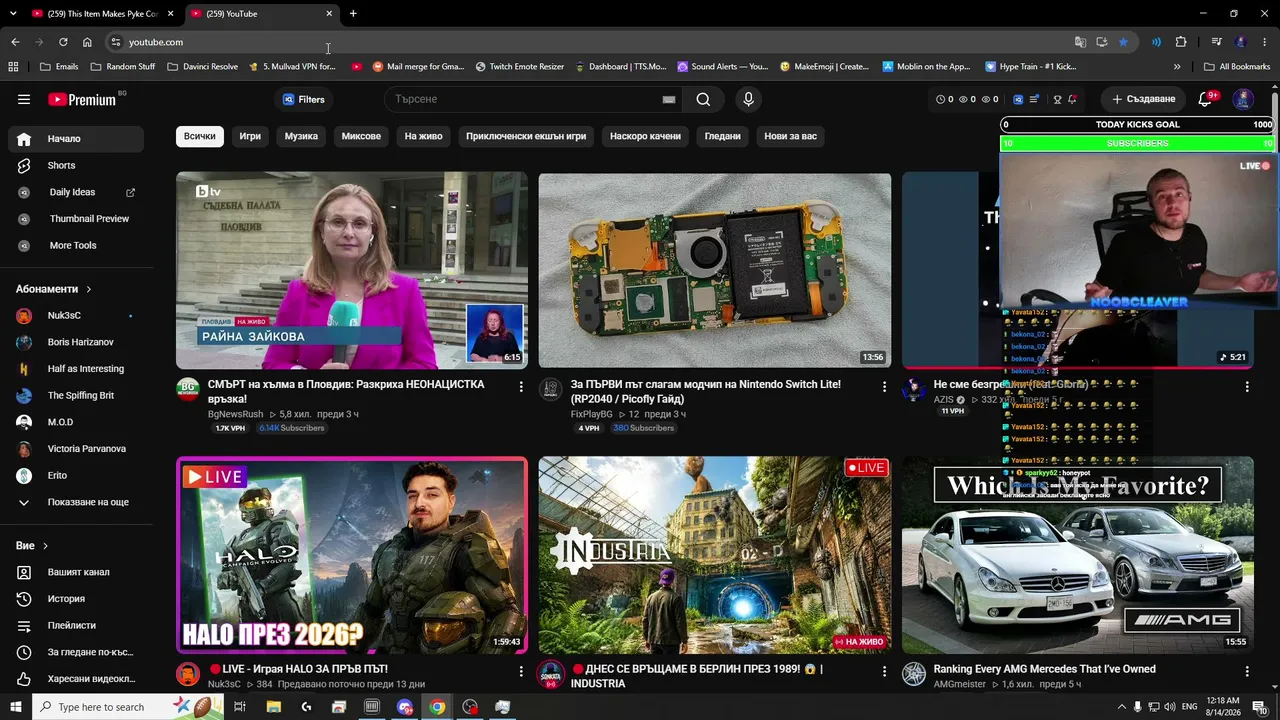Open Chrome extensions puzzle icon
The height and width of the screenshot is (720, 1280).
tap(1181, 42)
